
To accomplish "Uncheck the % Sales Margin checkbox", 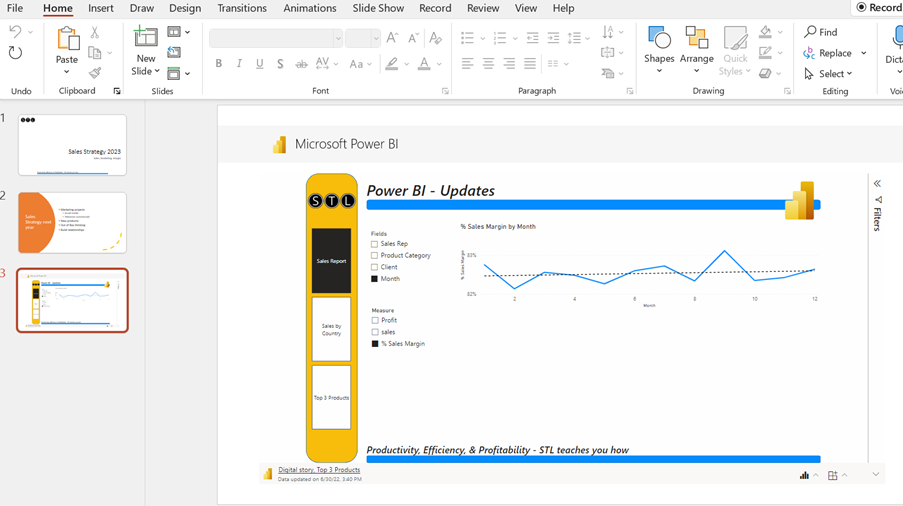I will pos(375,344).
